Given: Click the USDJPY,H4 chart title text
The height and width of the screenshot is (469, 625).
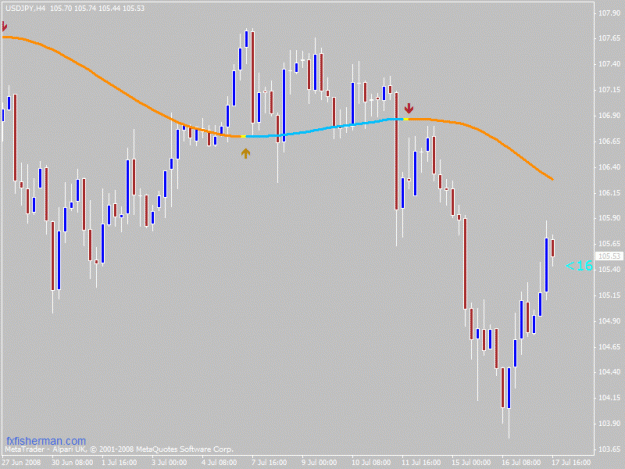Looking at the screenshot, I should pos(25,8).
